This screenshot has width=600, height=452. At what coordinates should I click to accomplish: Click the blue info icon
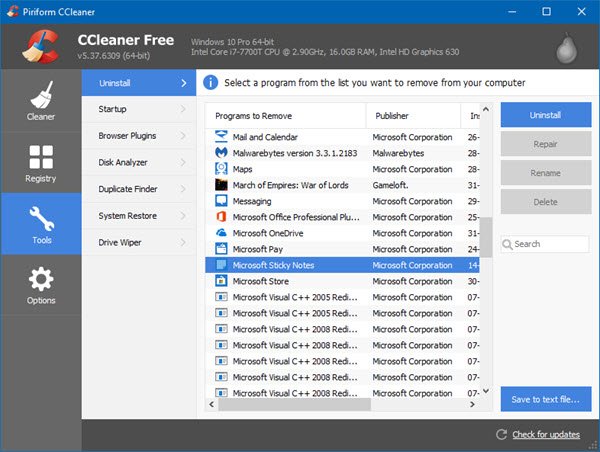pos(210,82)
